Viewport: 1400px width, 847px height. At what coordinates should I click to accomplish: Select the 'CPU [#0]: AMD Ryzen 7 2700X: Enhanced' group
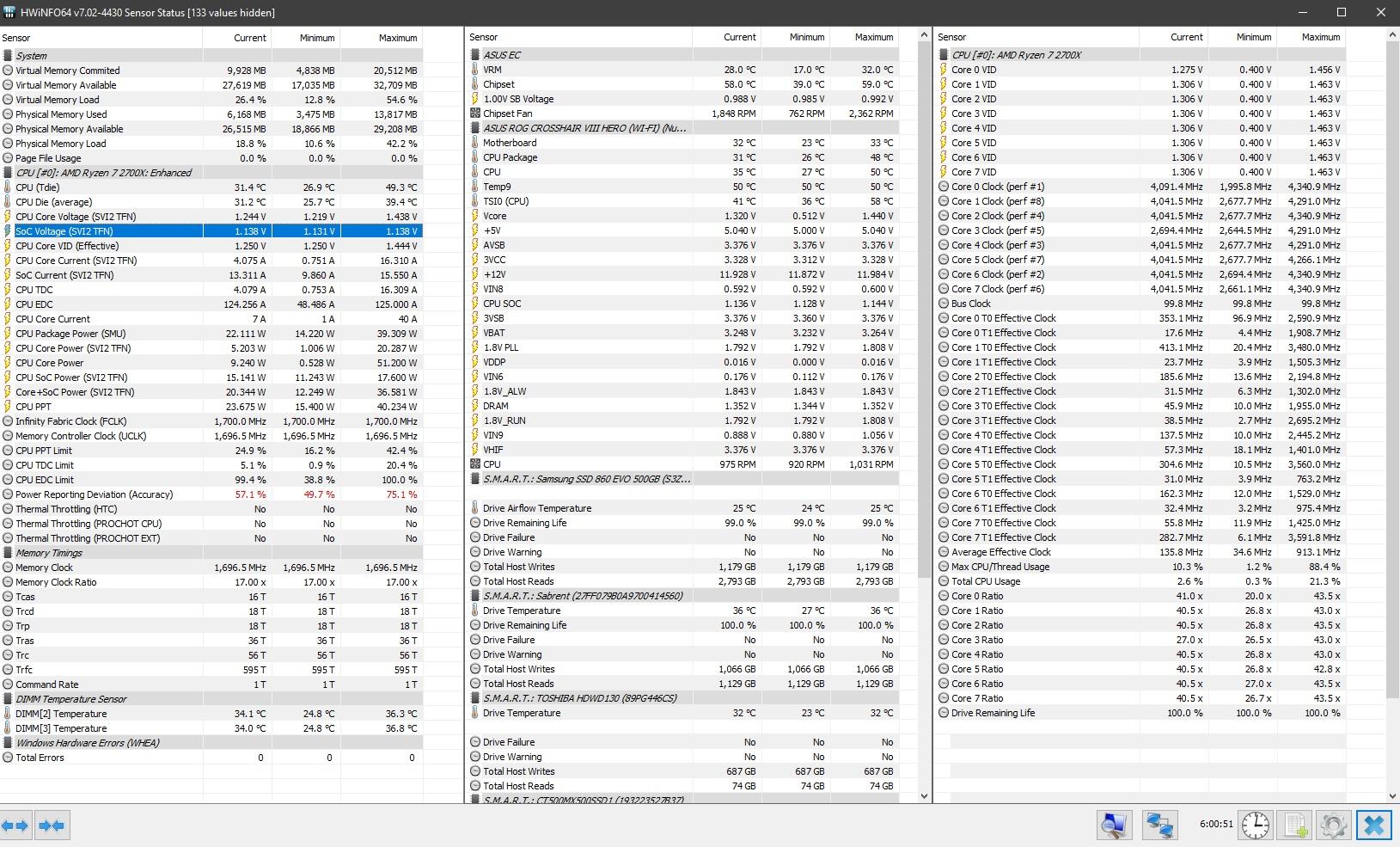211,173
